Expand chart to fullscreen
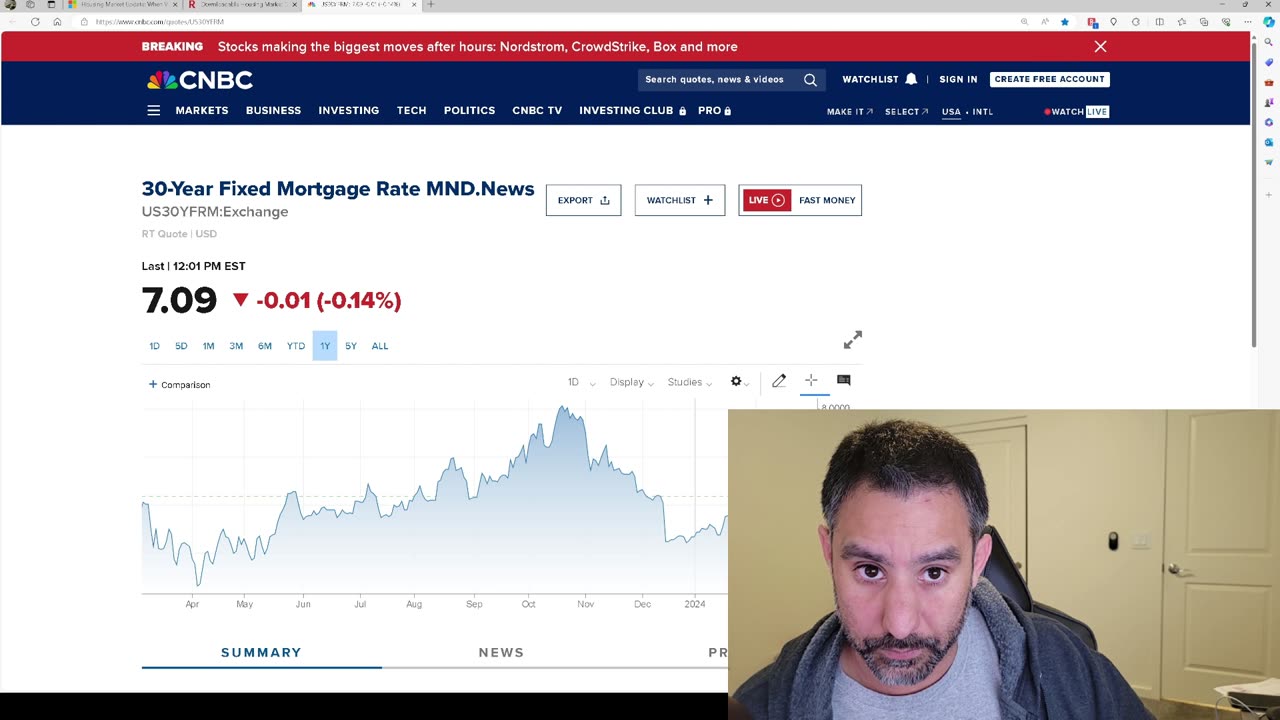The image size is (1280, 720). [x=852, y=340]
